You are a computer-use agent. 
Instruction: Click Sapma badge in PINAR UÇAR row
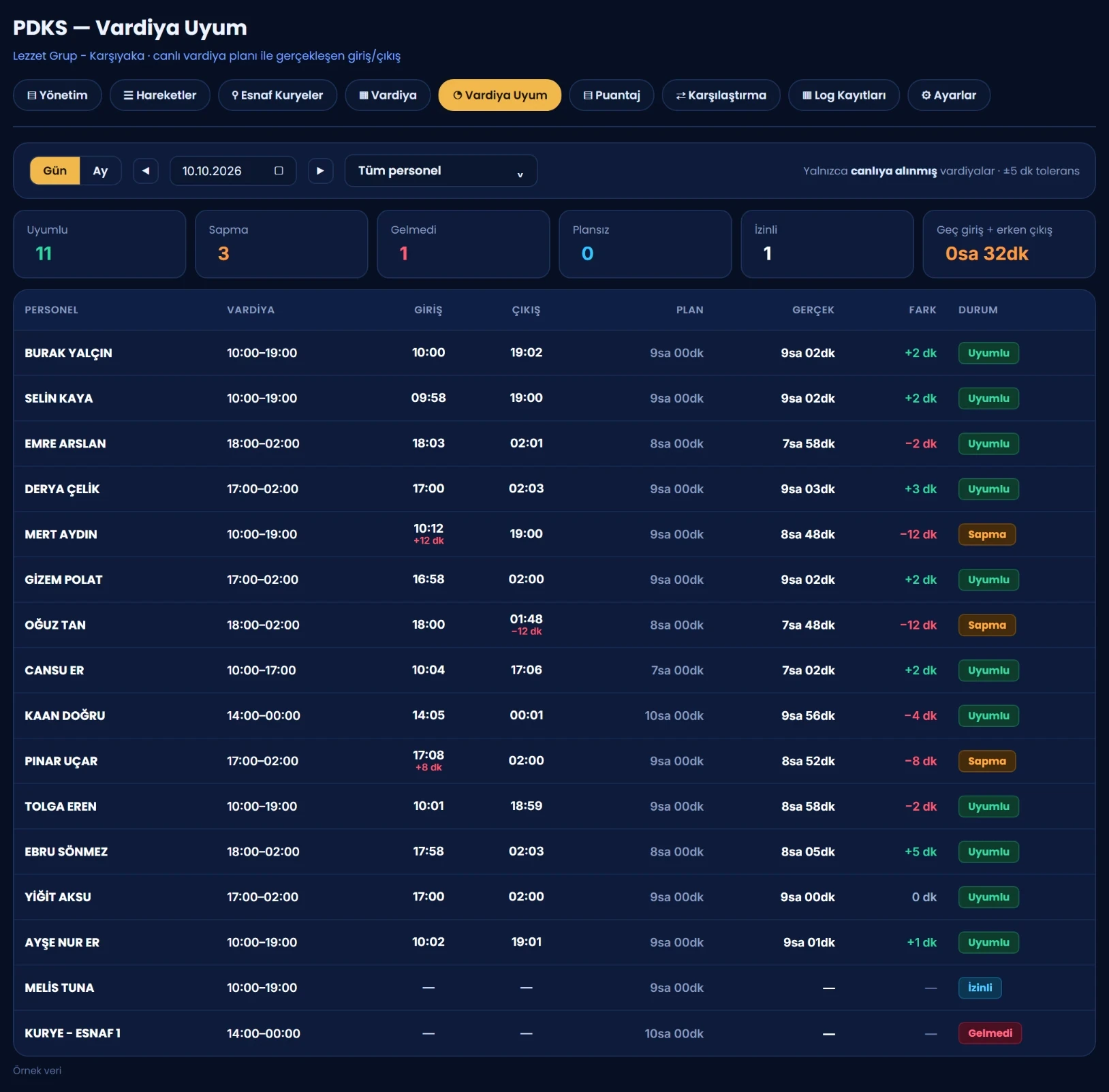coord(987,761)
